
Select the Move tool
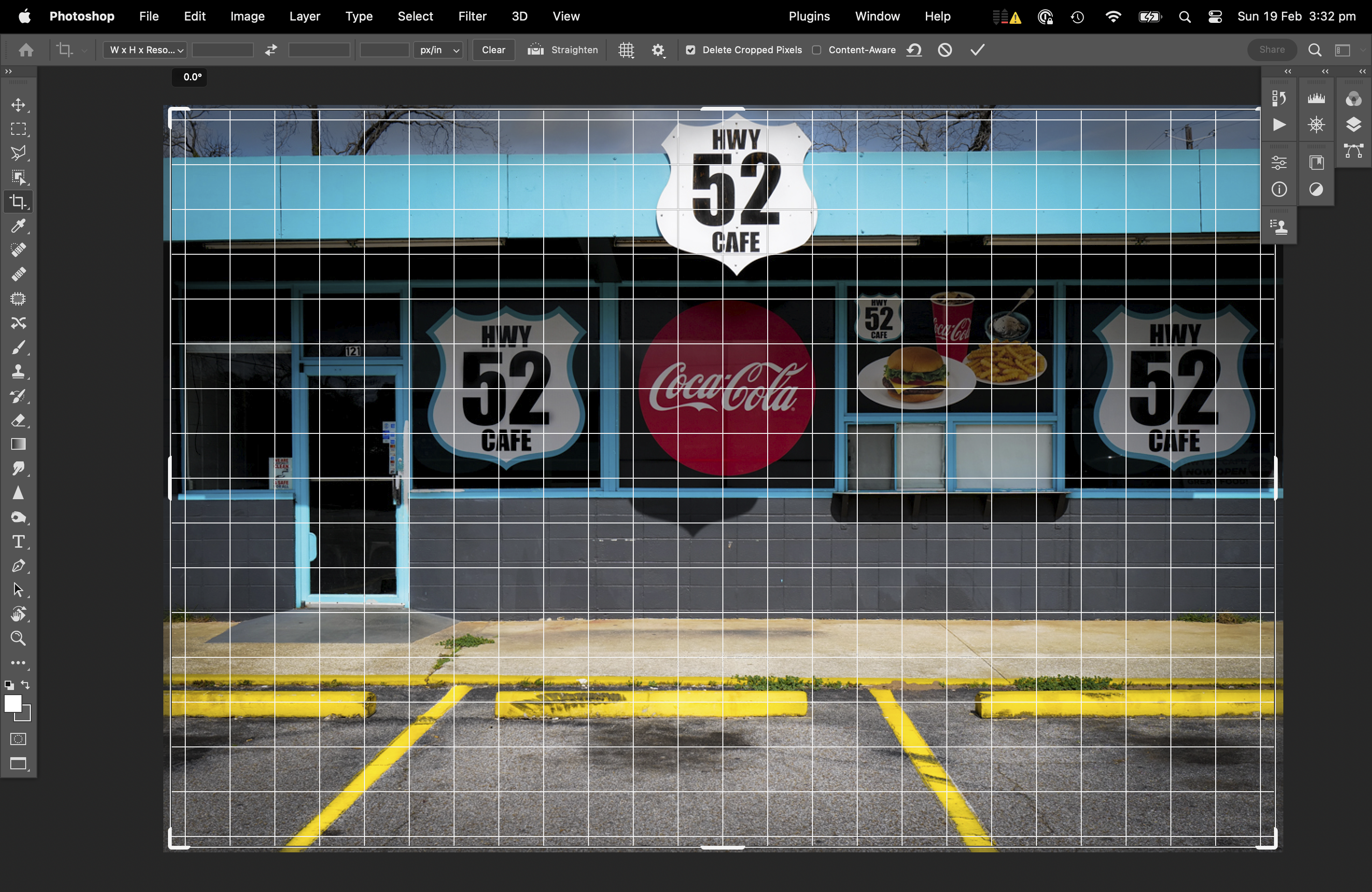pos(19,105)
